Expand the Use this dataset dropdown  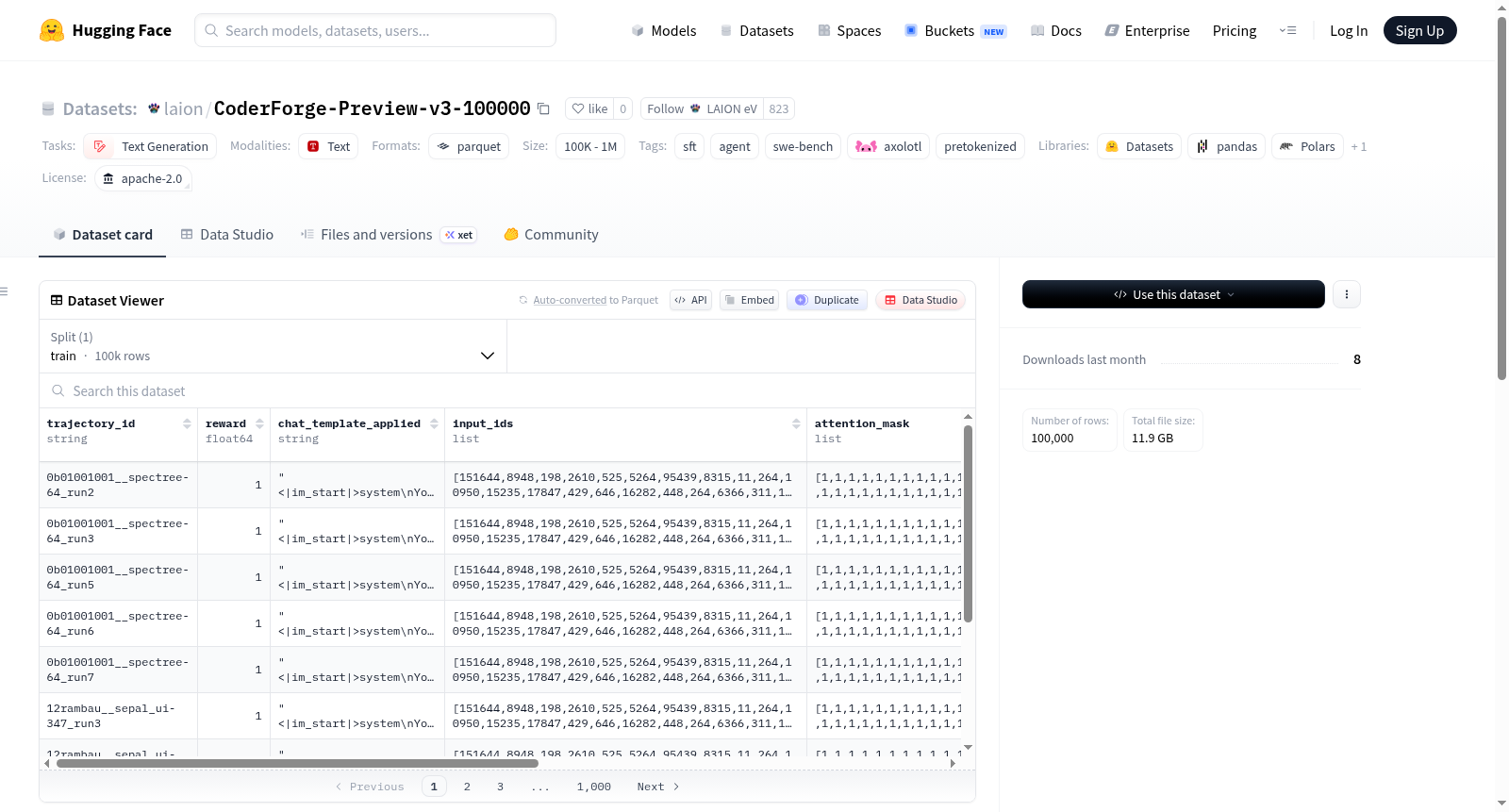[1173, 294]
